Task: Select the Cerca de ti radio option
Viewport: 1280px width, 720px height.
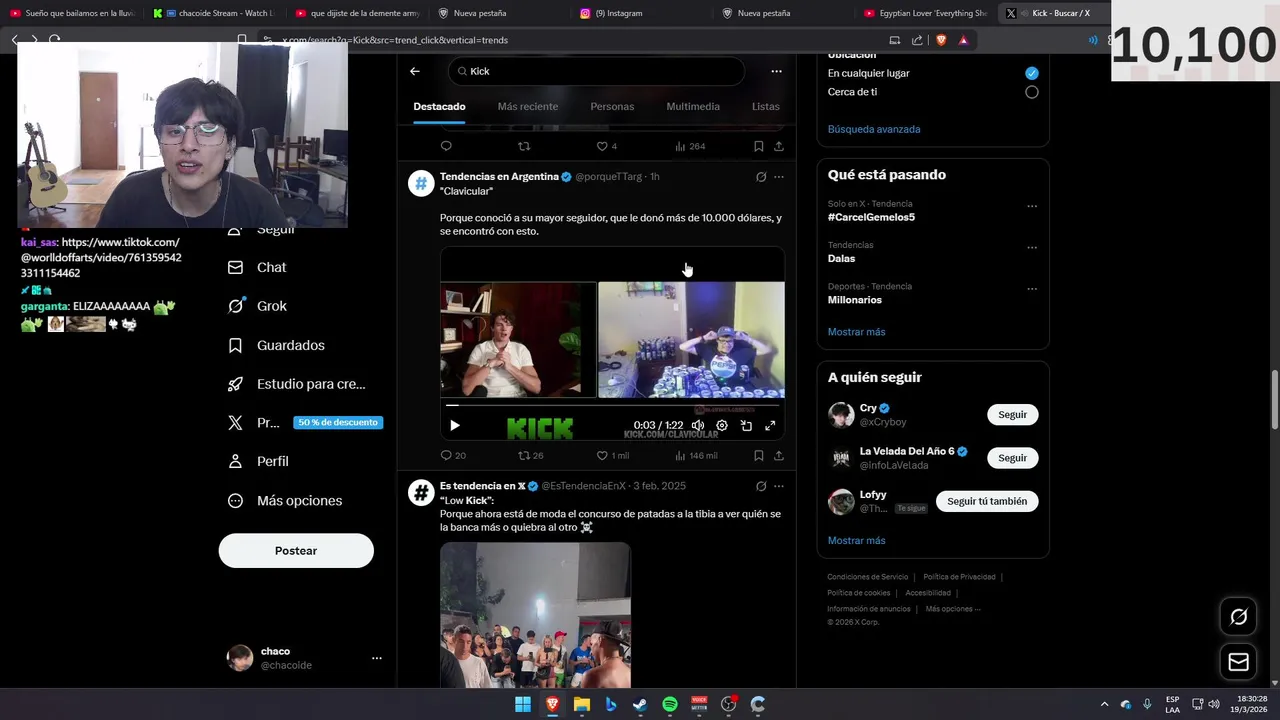Action: pos(1032,92)
